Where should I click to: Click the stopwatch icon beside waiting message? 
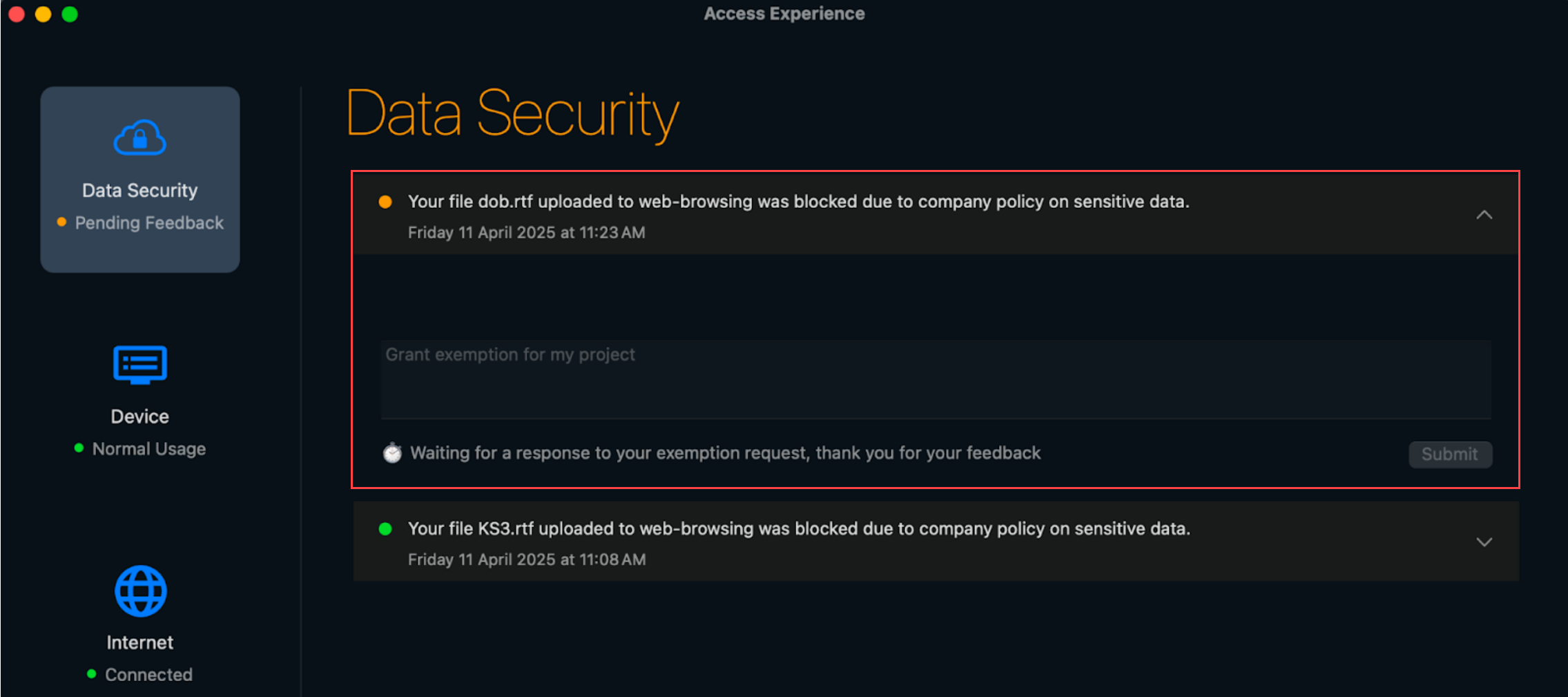point(392,453)
